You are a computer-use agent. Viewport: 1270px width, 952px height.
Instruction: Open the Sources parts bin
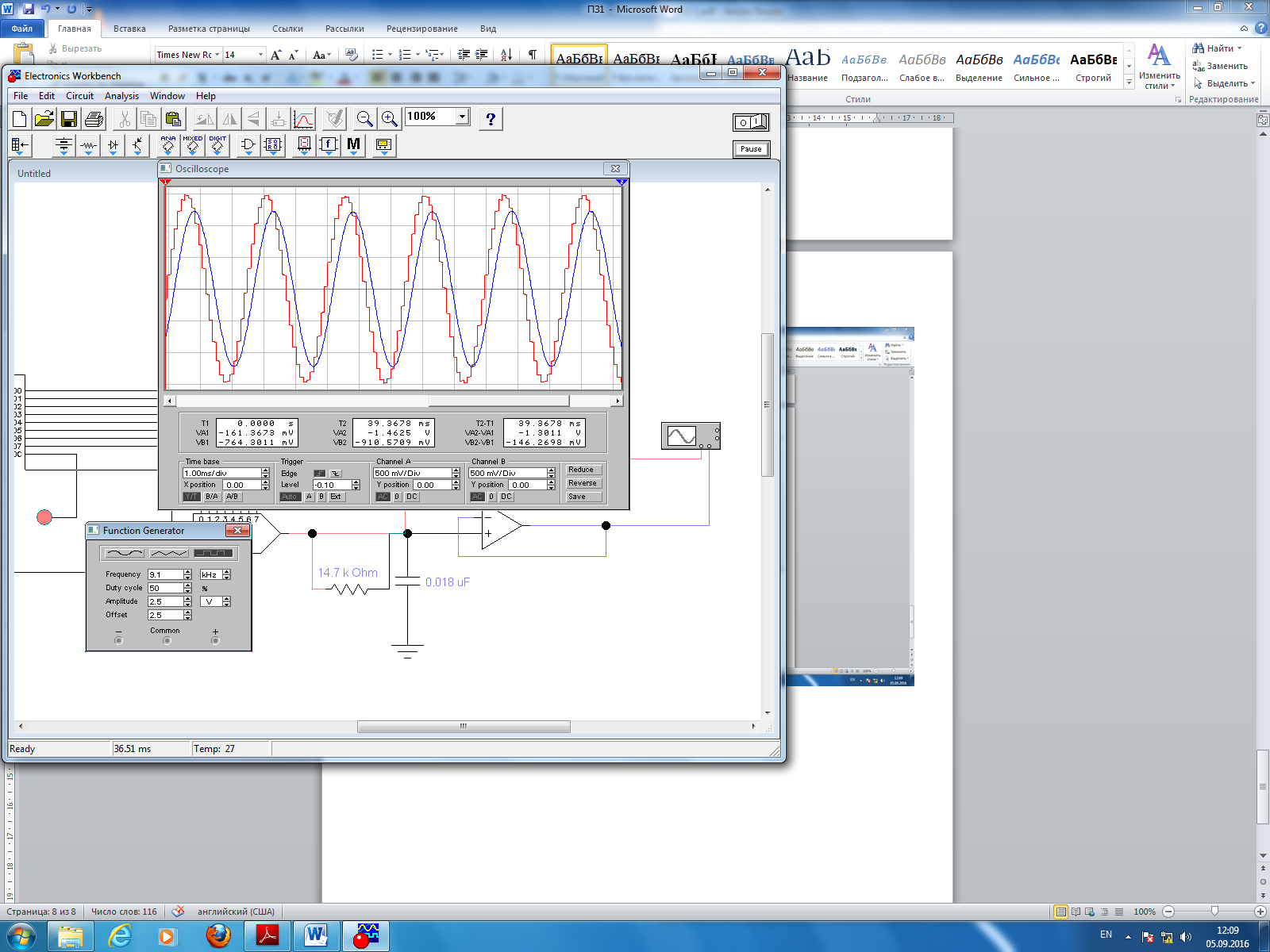click(64, 145)
